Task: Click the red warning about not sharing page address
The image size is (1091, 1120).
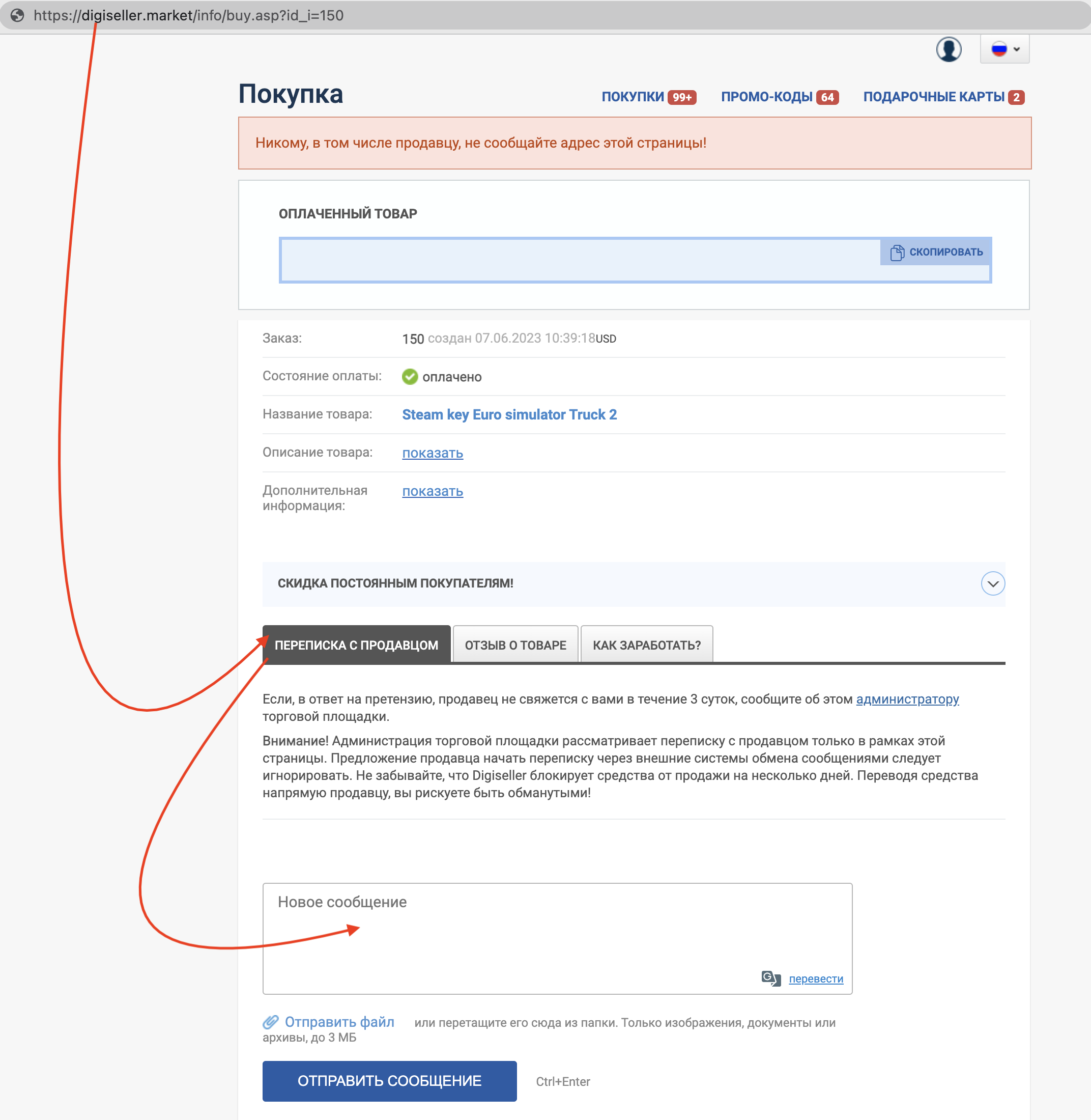Action: coord(635,143)
